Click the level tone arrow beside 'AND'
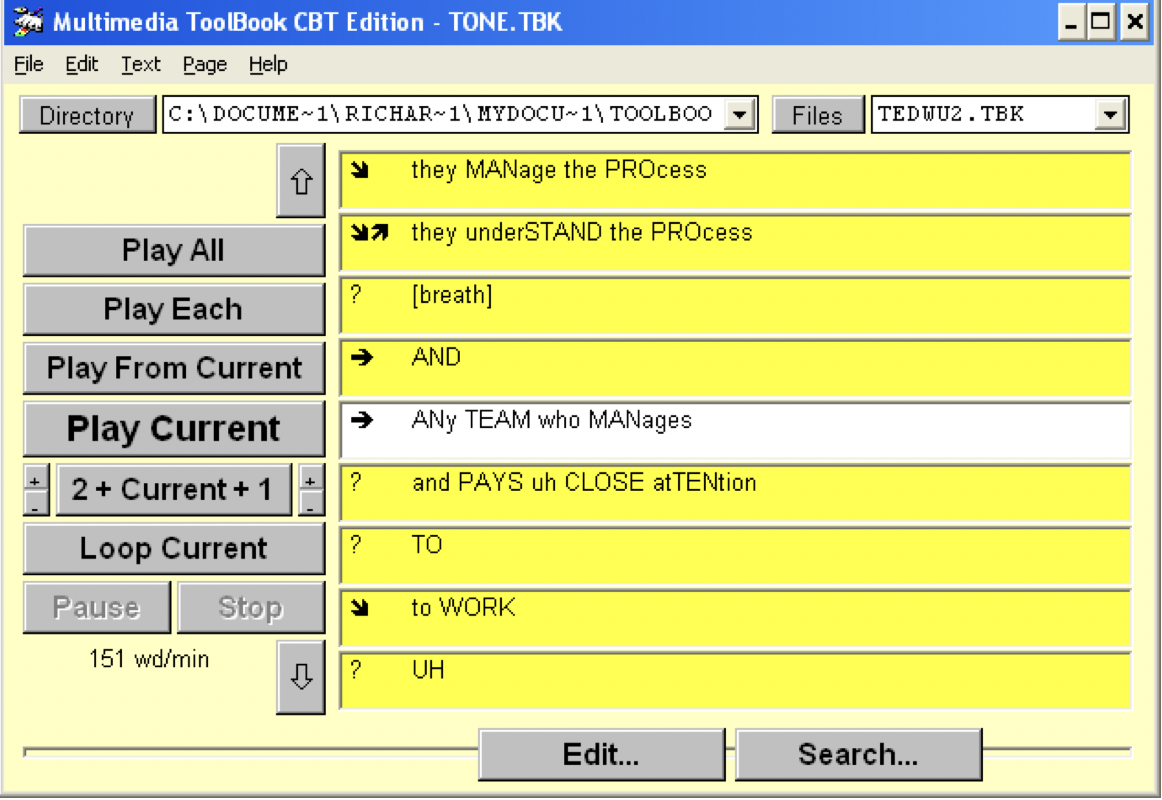The image size is (1162, 800). coord(362,358)
